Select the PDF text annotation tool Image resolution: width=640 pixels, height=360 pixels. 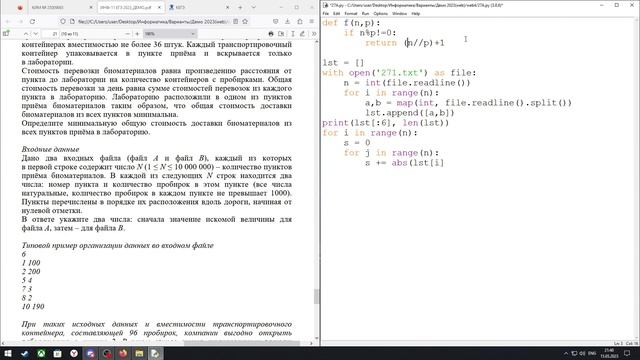(x=293, y=33)
